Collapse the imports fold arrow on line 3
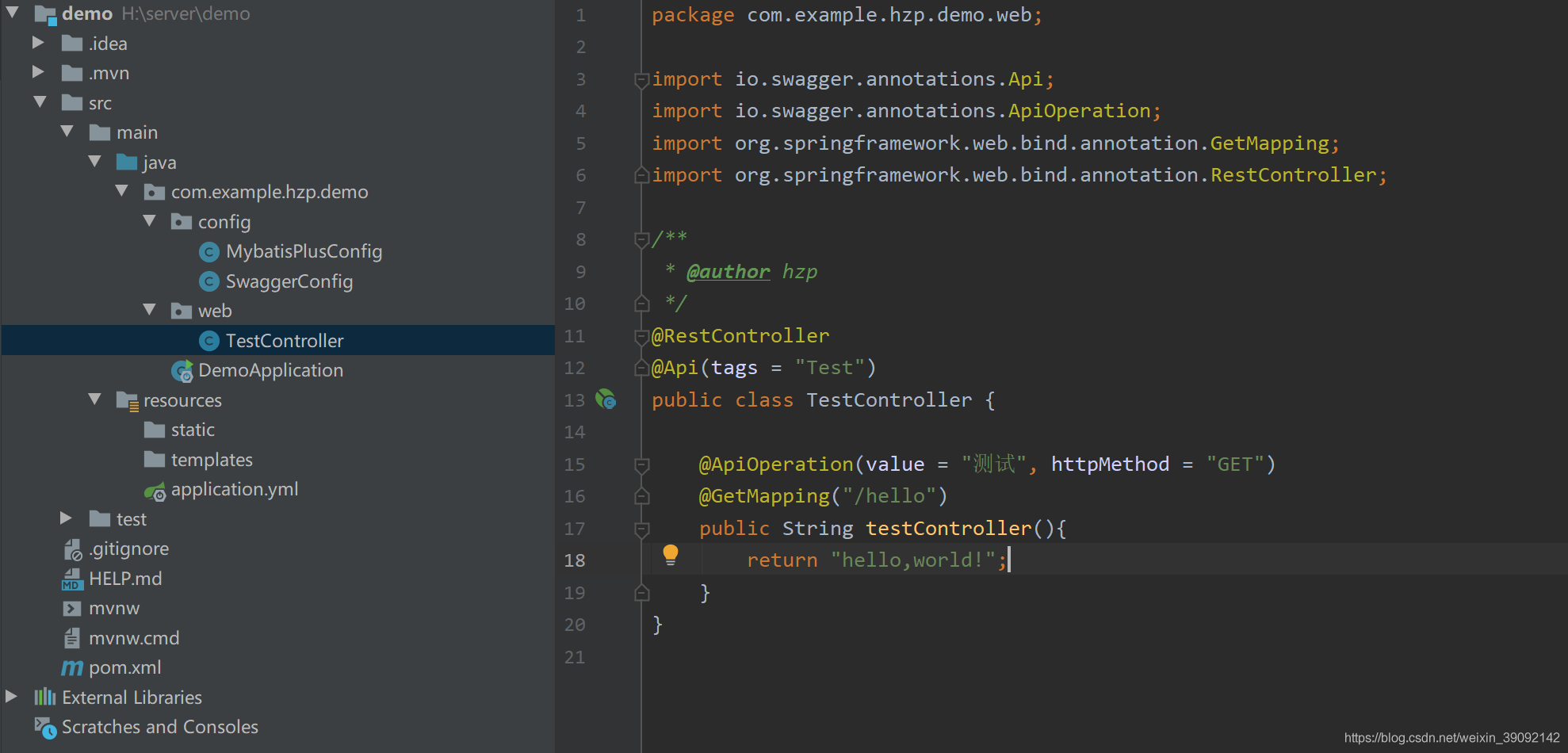1568x753 pixels. (x=641, y=79)
